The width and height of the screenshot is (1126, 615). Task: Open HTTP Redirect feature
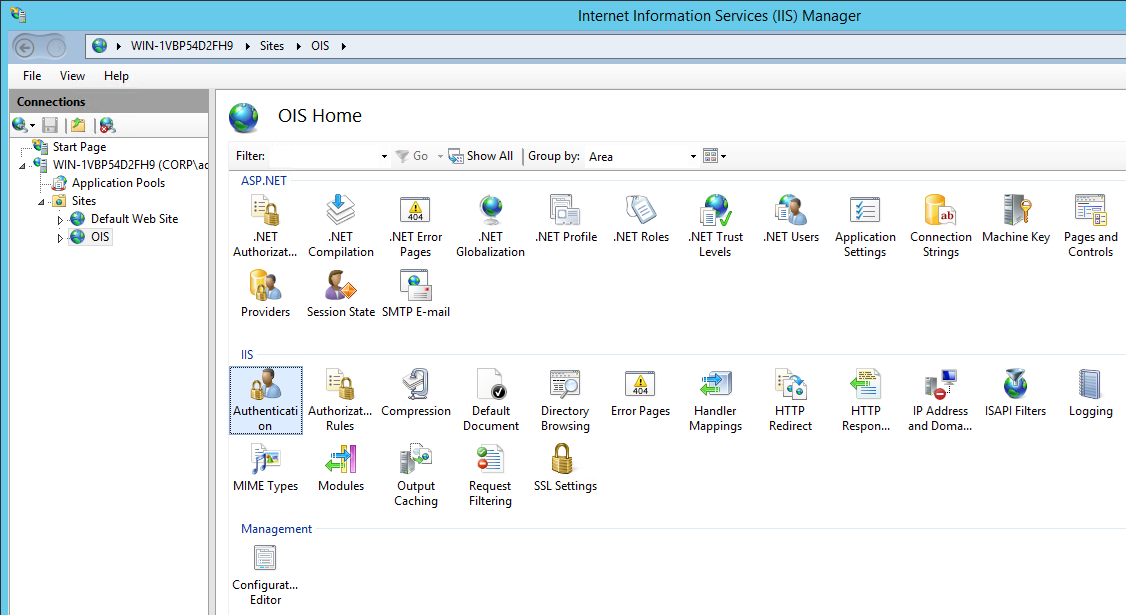click(790, 400)
